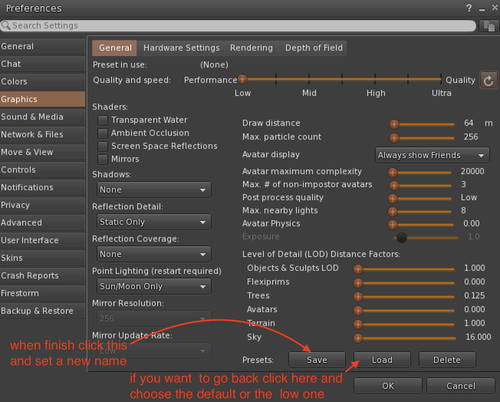
Task: Click the search magnifier icon
Action: [x=6, y=25]
